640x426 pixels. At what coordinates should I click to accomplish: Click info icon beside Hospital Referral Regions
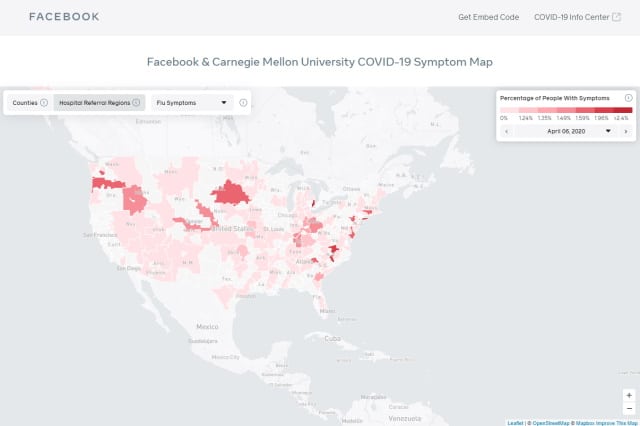click(136, 102)
